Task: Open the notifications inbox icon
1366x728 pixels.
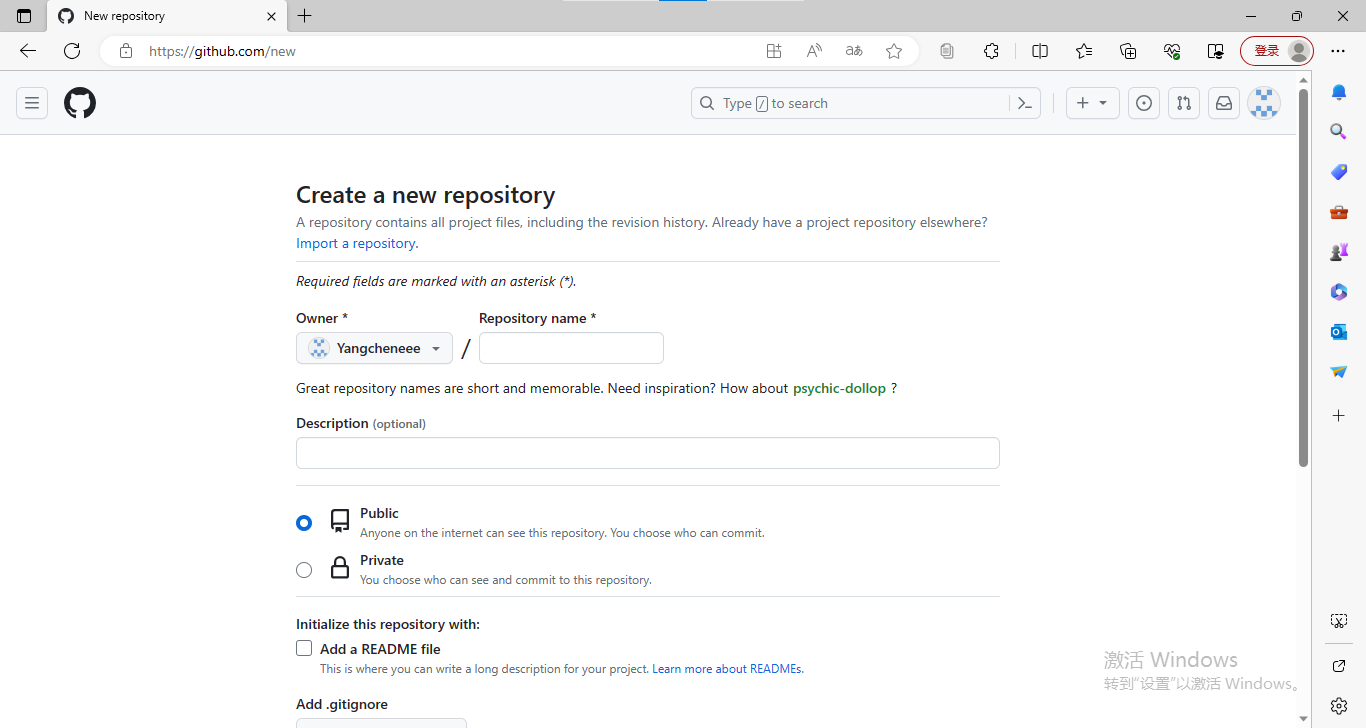Action: (x=1224, y=103)
